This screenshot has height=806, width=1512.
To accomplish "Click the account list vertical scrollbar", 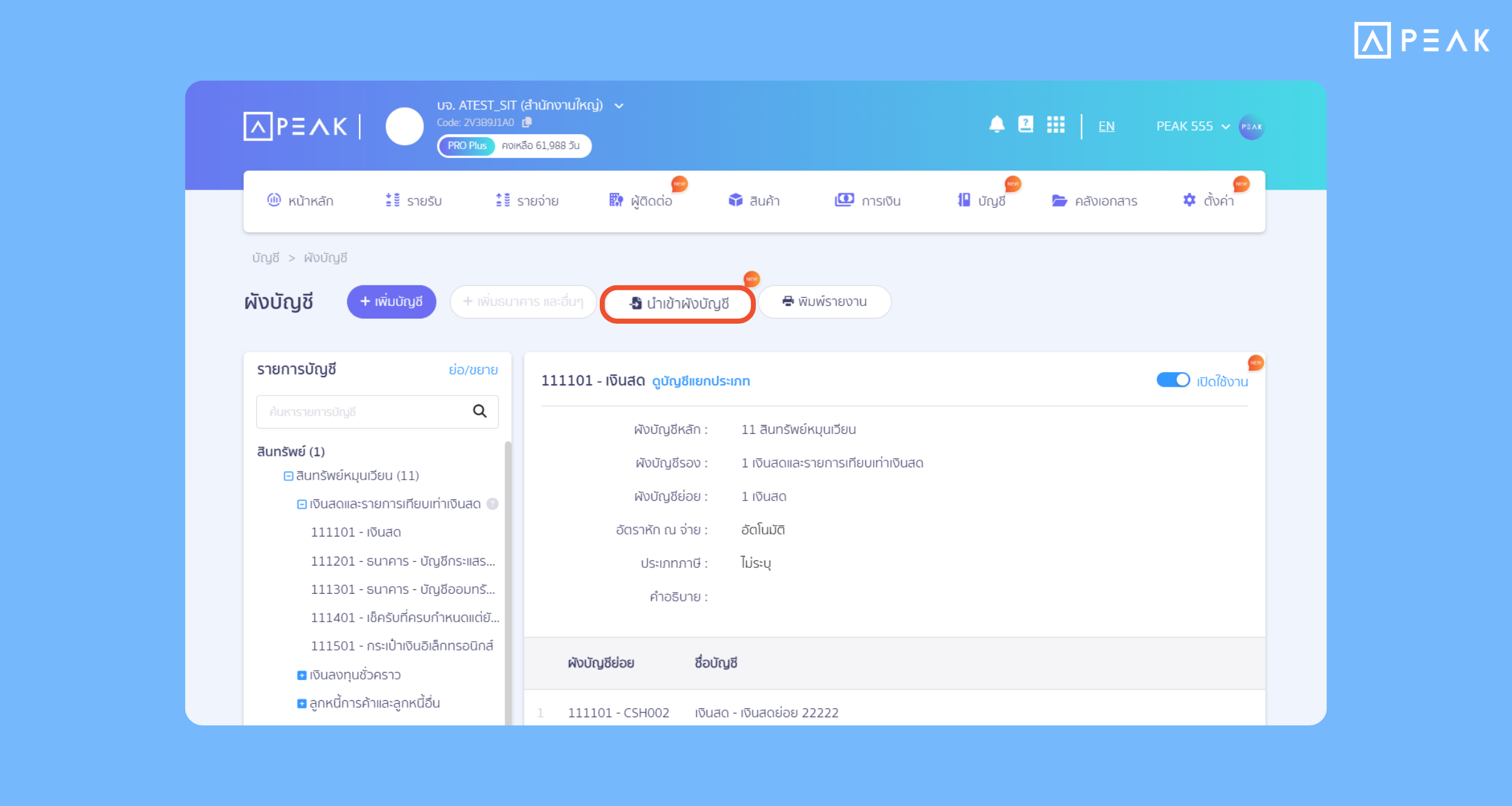I will click(x=508, y=582).
